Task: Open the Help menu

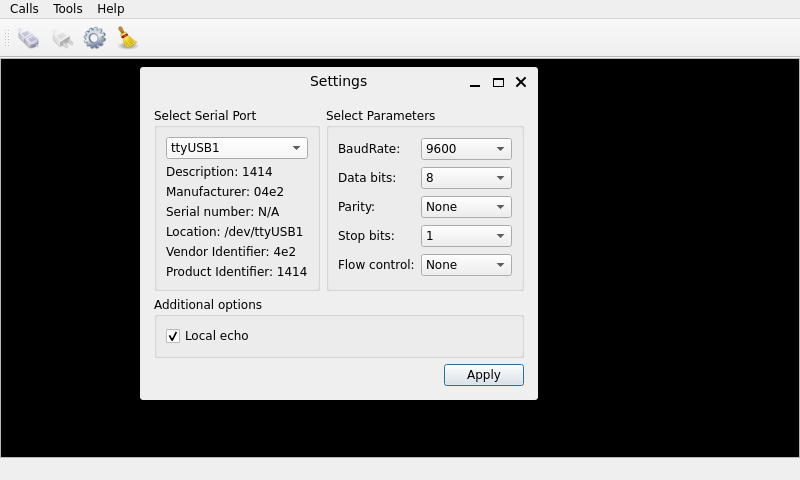Action: (111, 9)
